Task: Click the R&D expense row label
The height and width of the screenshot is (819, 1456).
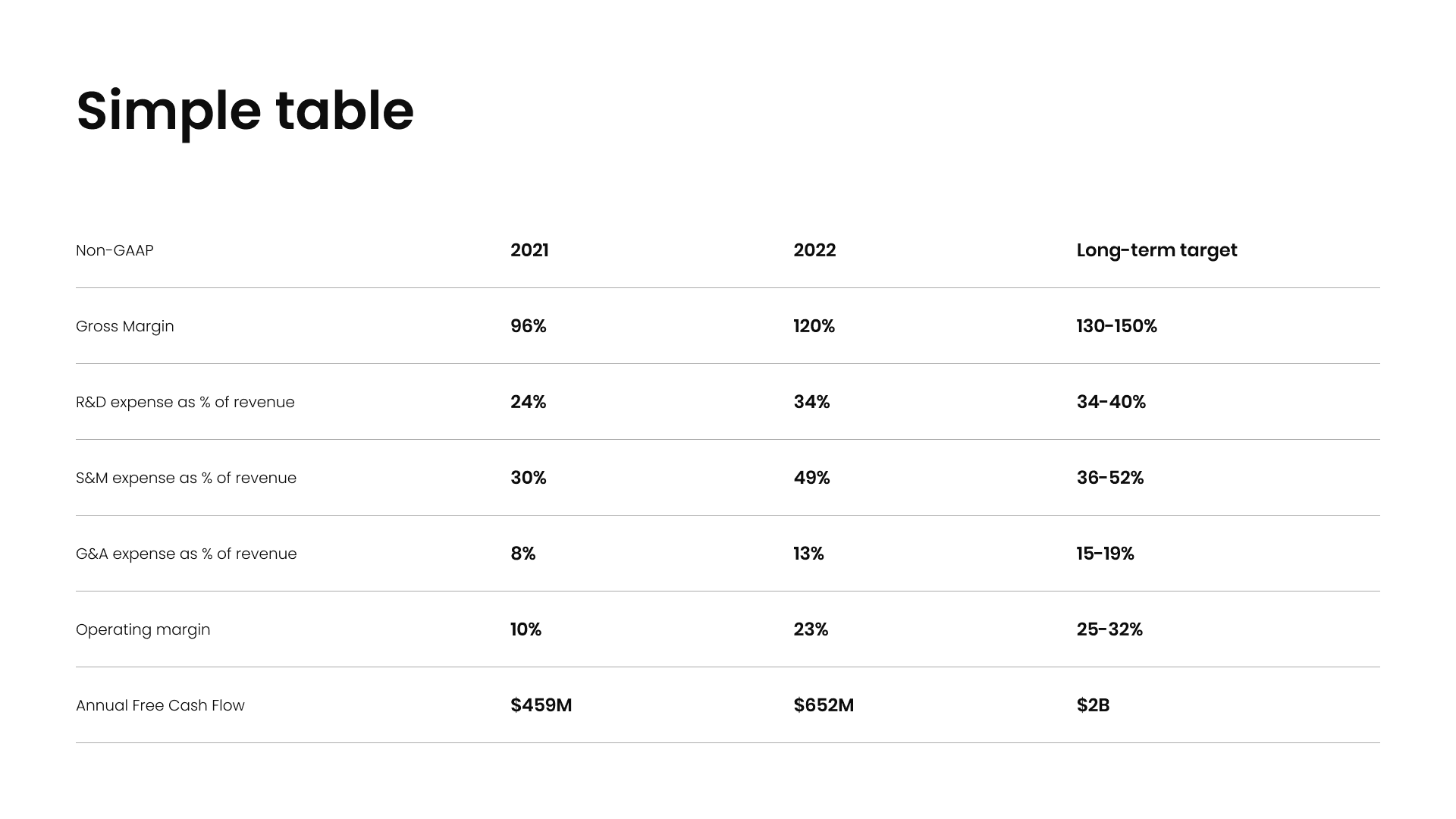Action: (x=185, y=402)
